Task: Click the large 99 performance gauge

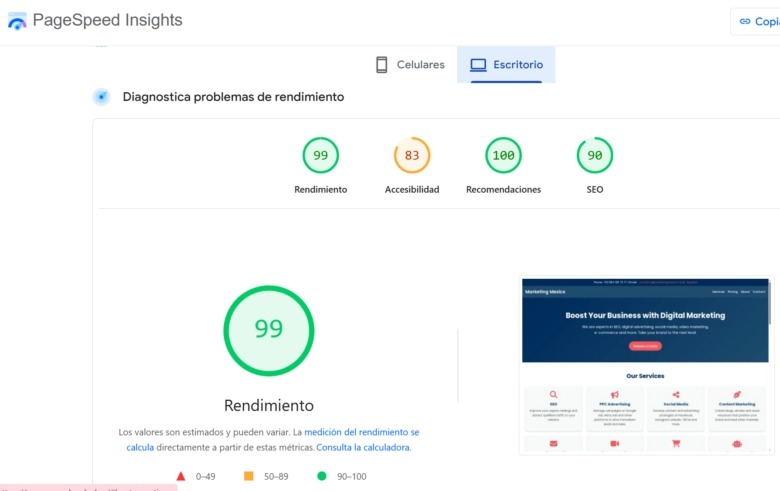Action: point(269,330)
